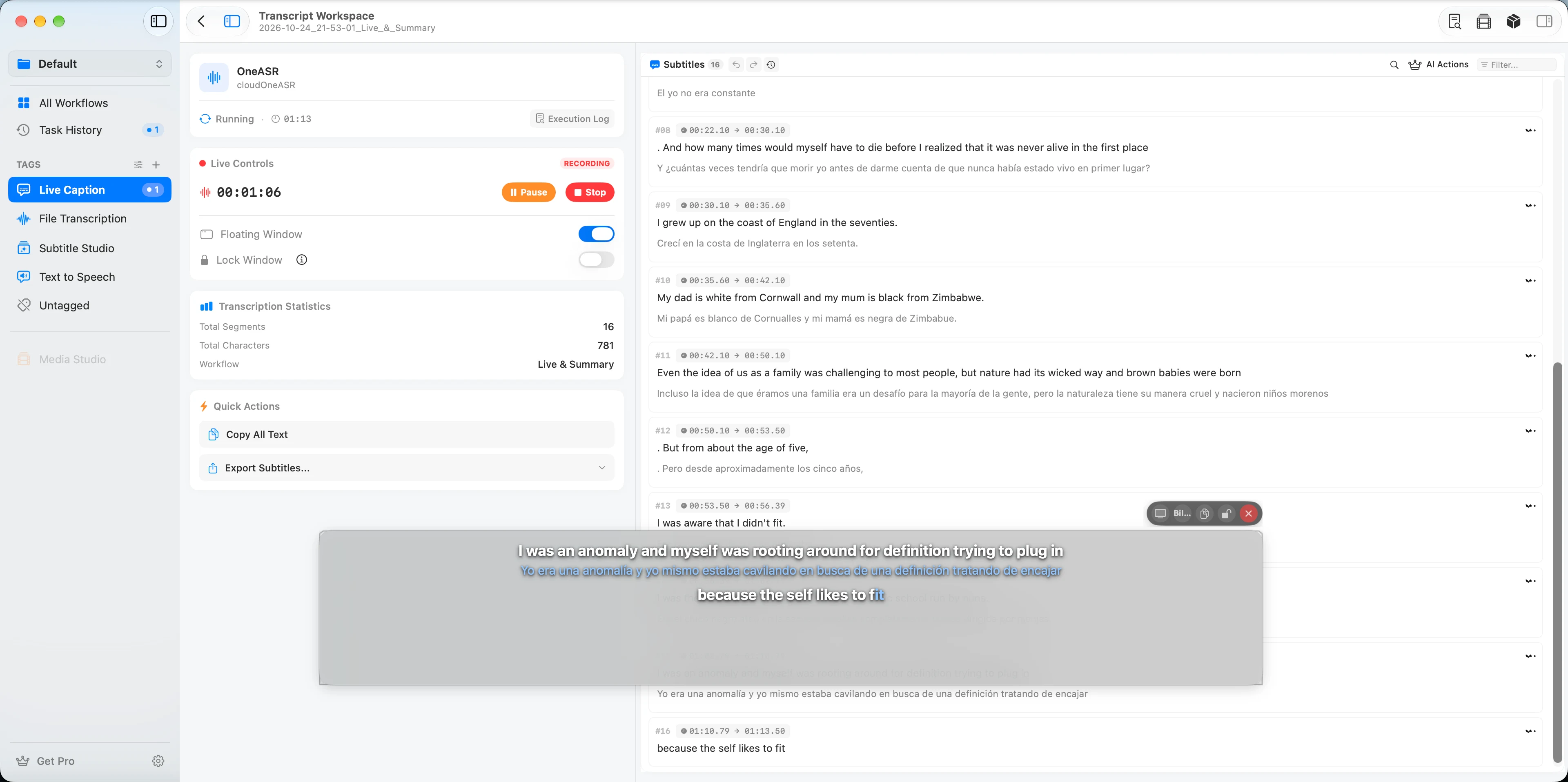Copy caption text from floating toolbar
Screen dimensions: 1568x782
pyautogui.click(x=1205, y=513)
